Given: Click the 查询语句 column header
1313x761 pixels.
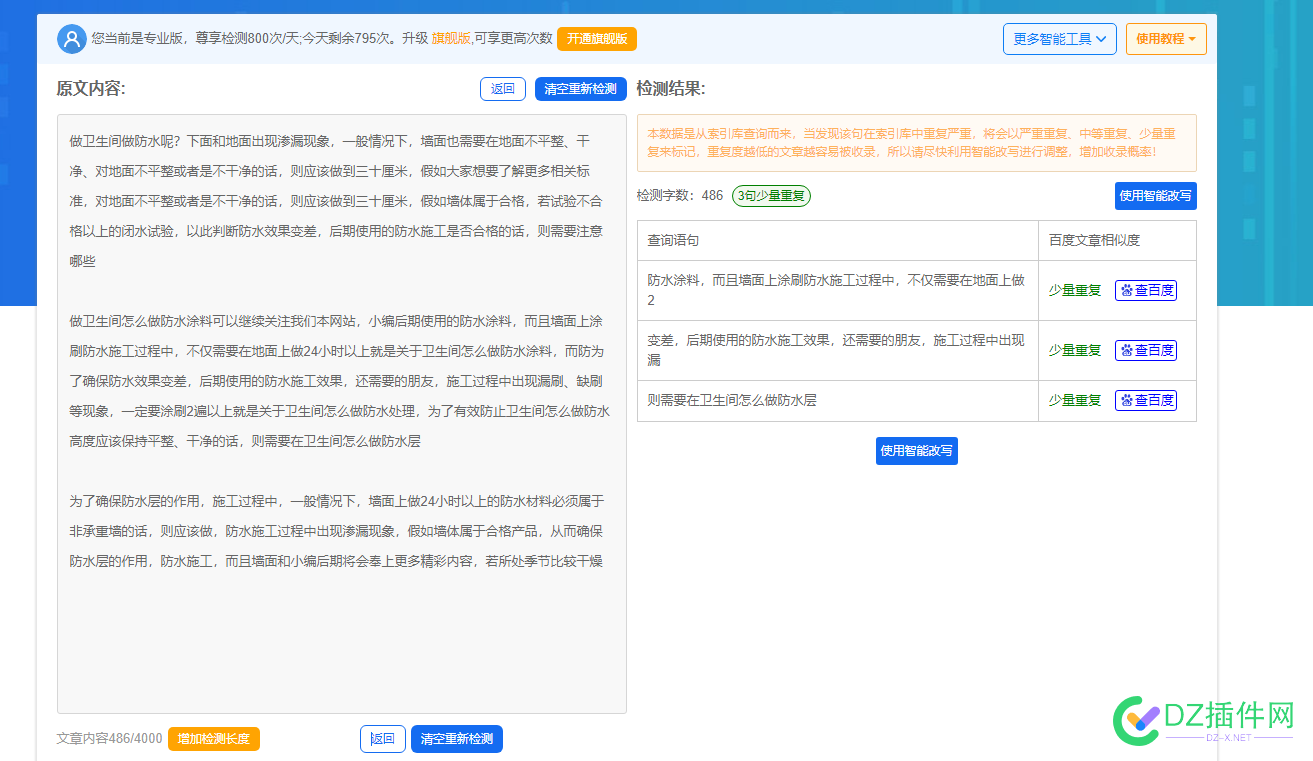Looking at the screenshot, I should point(674,241).
